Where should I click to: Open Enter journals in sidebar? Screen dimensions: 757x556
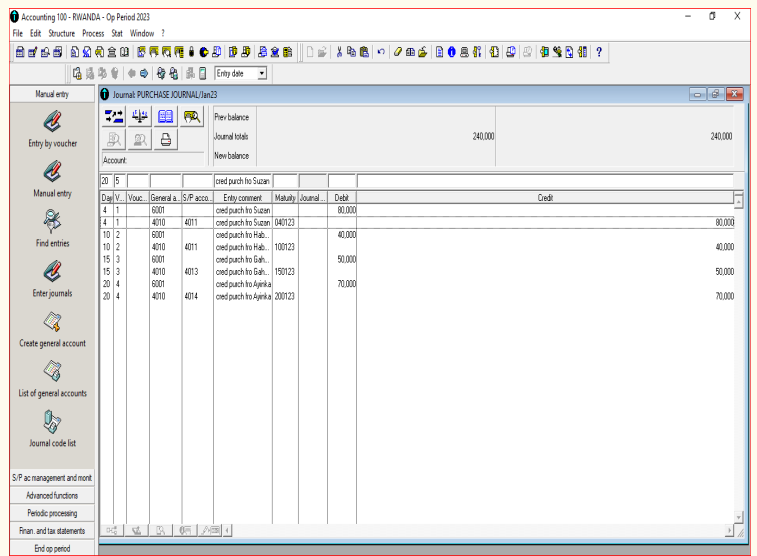52,279
